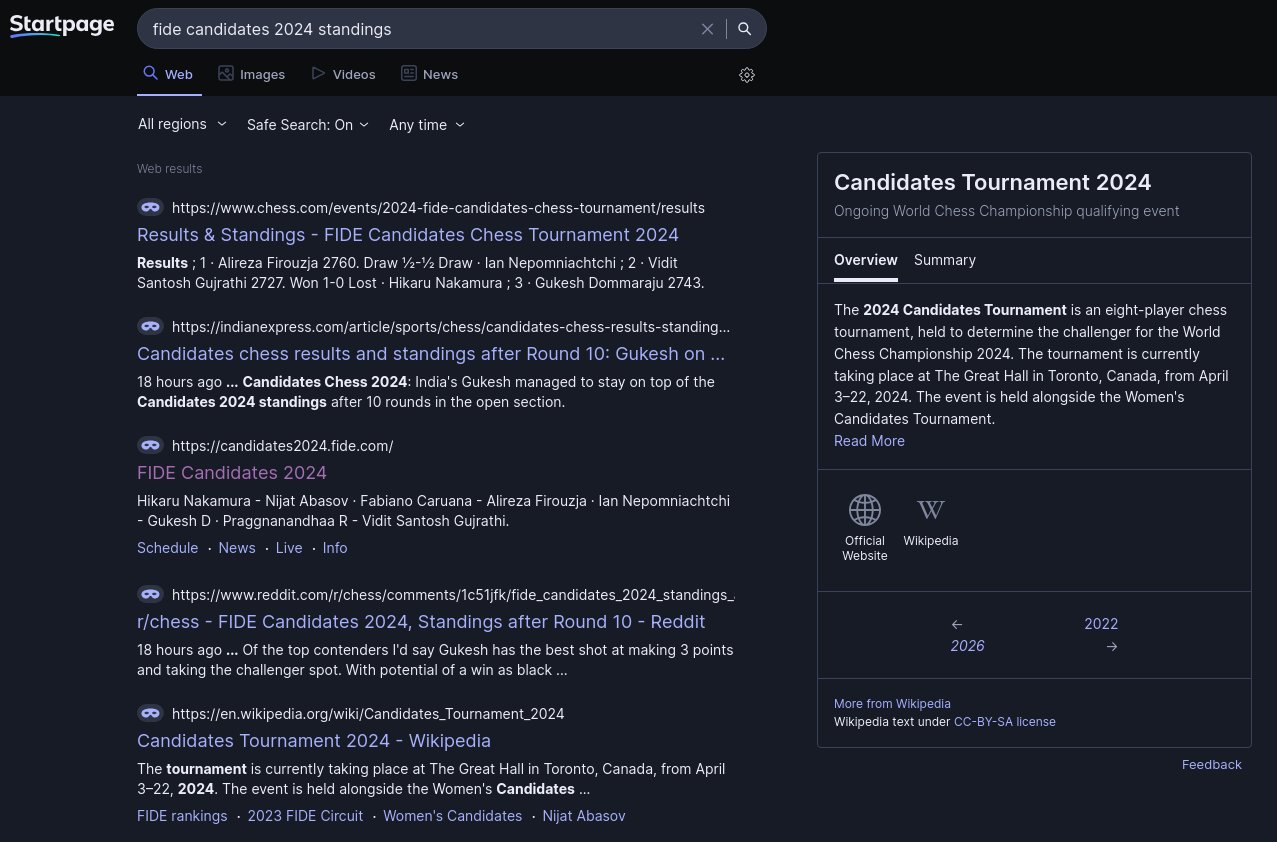Click the Startpage logo

click(62, 26)
